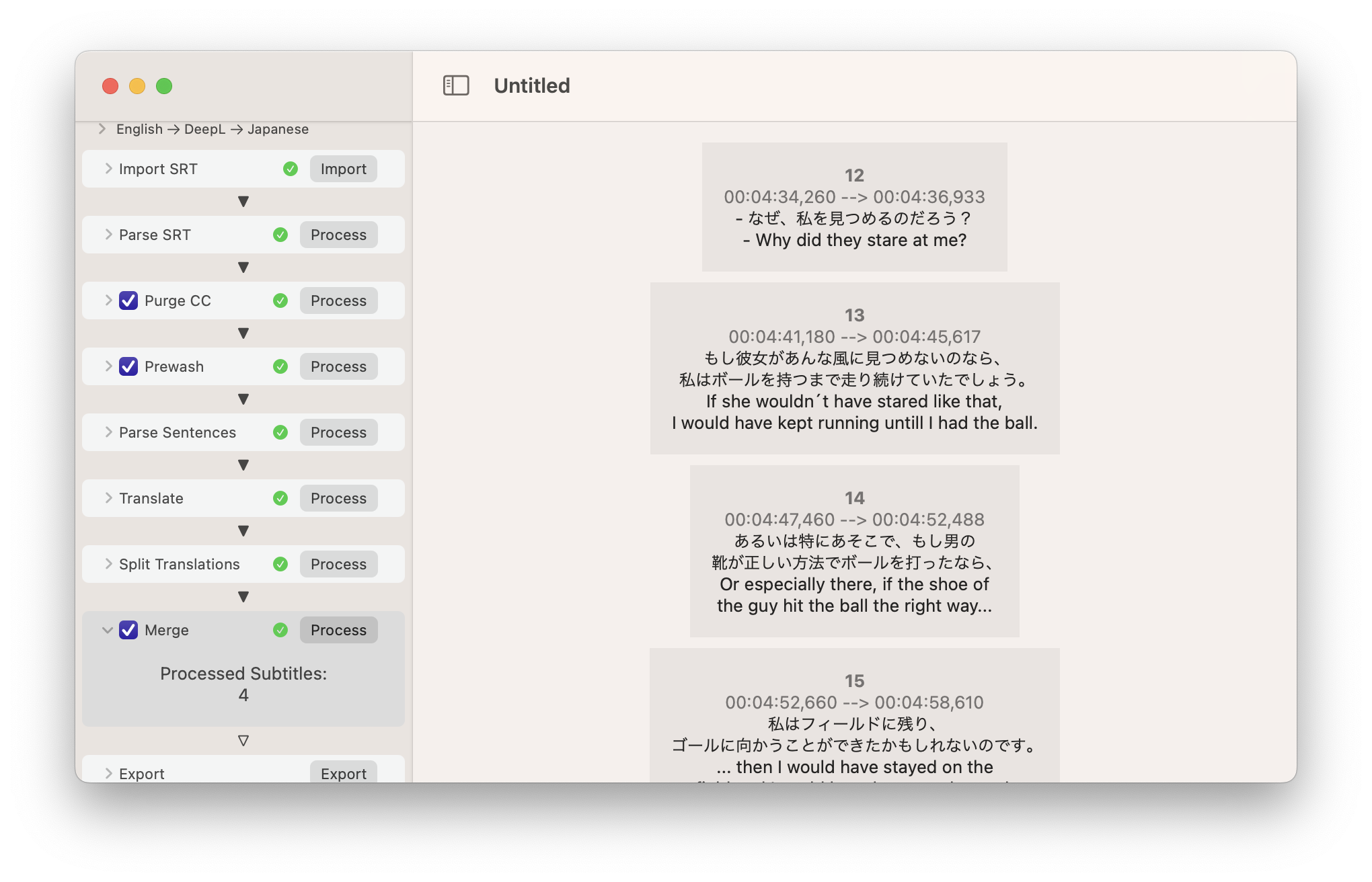The image size is (1372, 882).
Task: Expand the Translate step chevron
Action: coord(108,498)
